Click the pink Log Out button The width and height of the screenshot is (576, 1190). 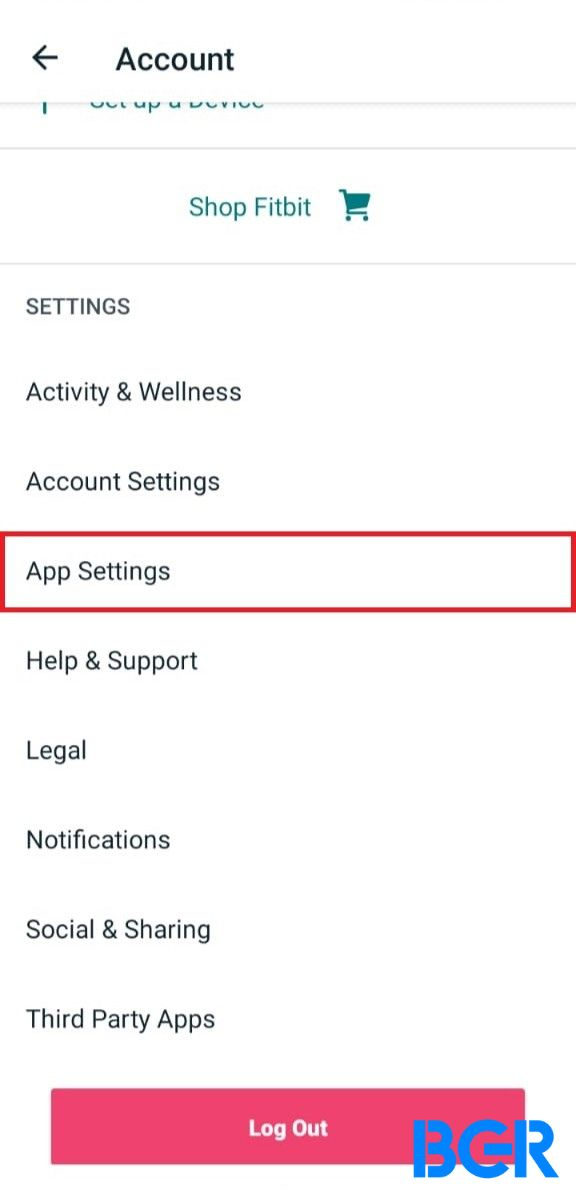click(x=288, y=1127)
